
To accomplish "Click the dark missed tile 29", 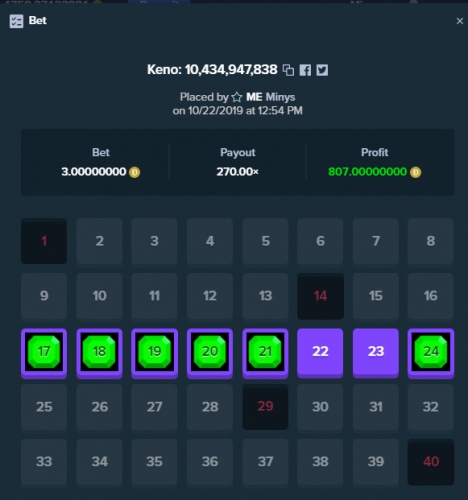I will point(265,407).
